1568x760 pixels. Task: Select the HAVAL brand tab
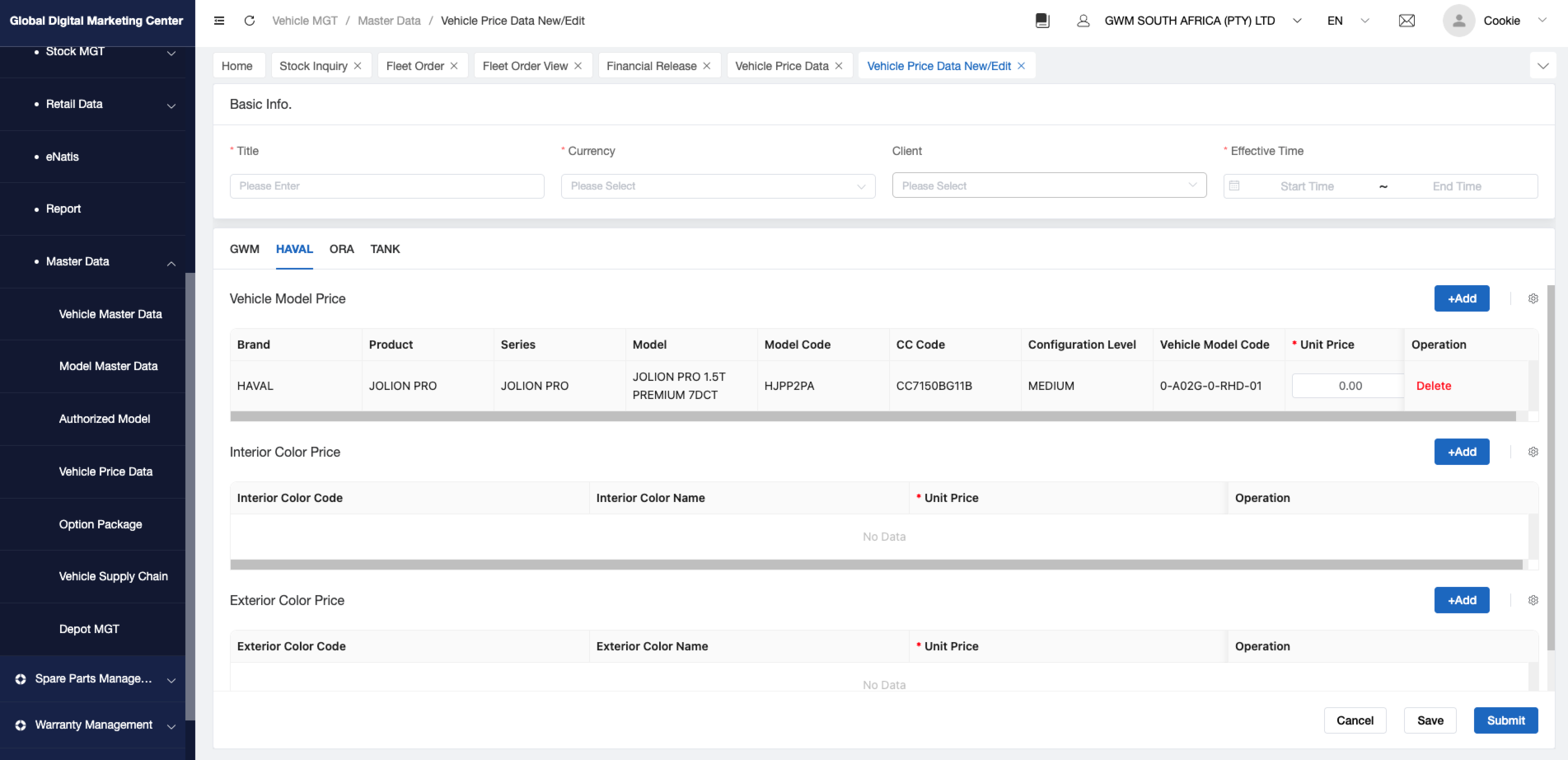(294, 249)
